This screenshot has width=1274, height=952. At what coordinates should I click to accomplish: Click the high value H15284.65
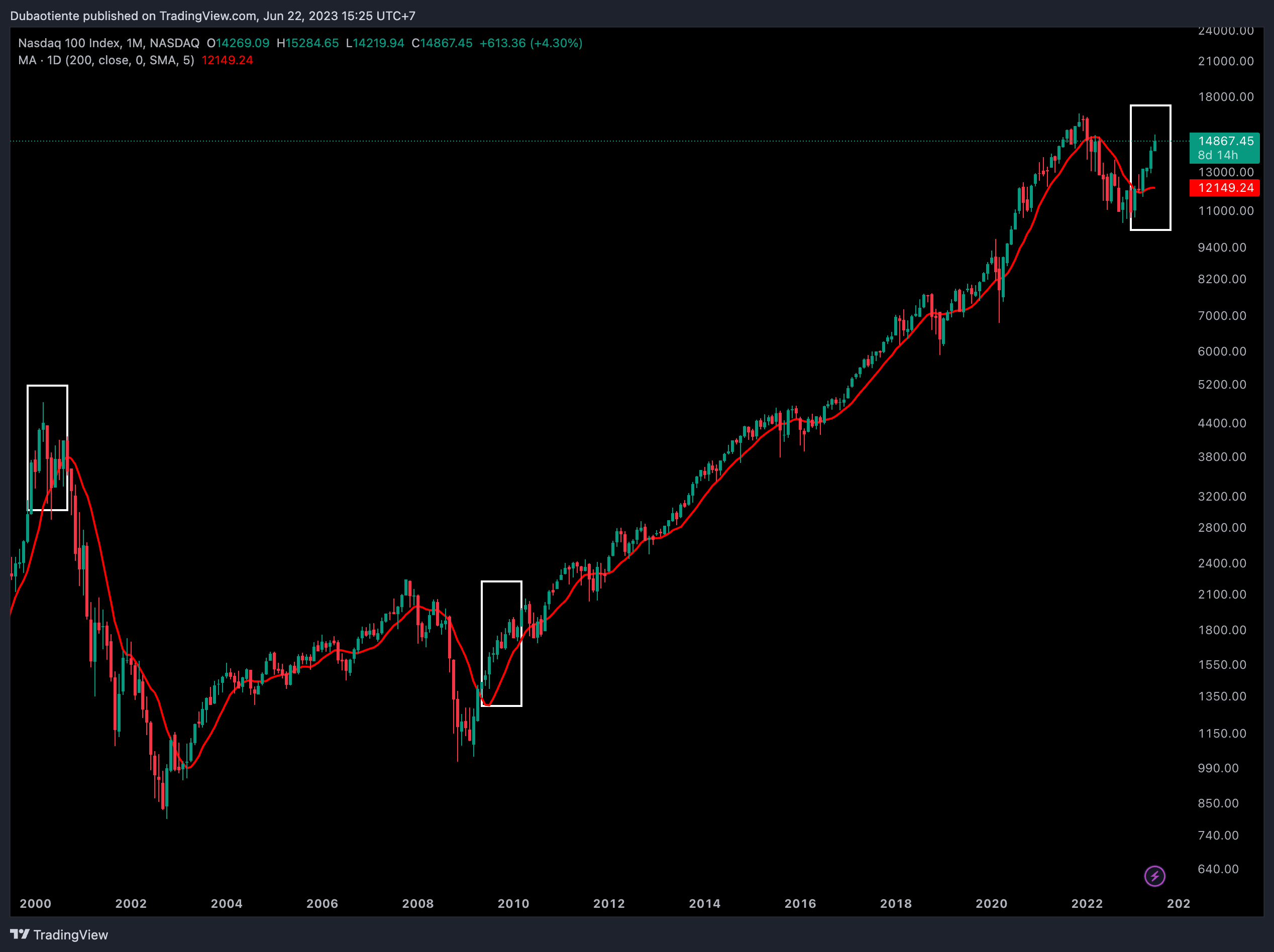[x=307, y=43]
